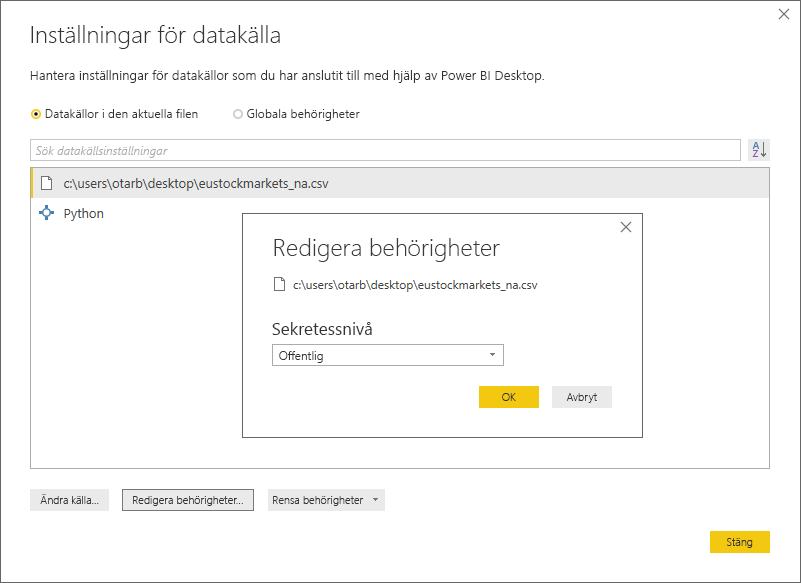Confirm with the OK button
Image resolution: width=801 pixels, height=583 pixels.
click(509, 397)
